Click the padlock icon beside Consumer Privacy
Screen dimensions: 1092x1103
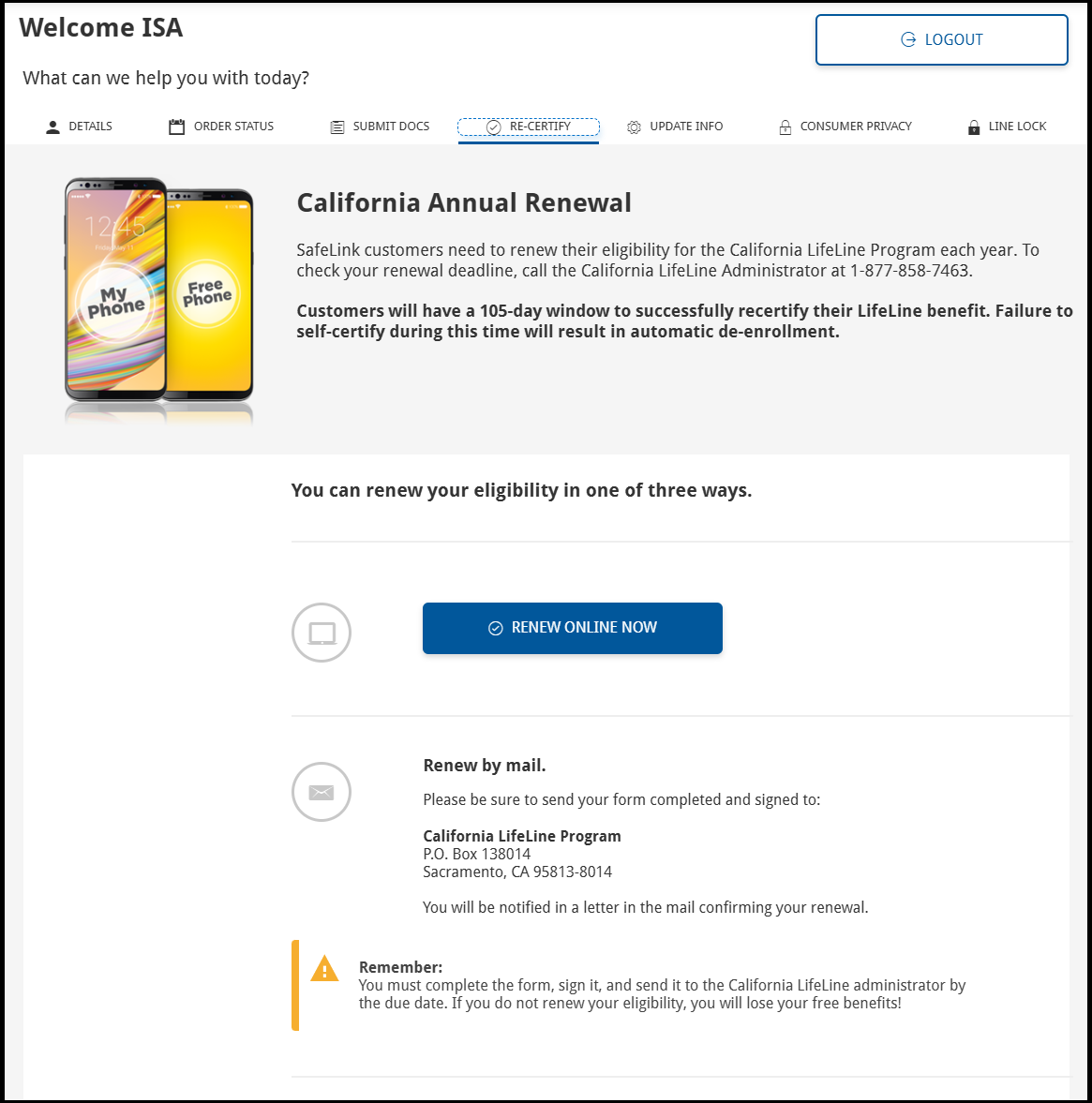pyautogui.click(x=785, y=127)
